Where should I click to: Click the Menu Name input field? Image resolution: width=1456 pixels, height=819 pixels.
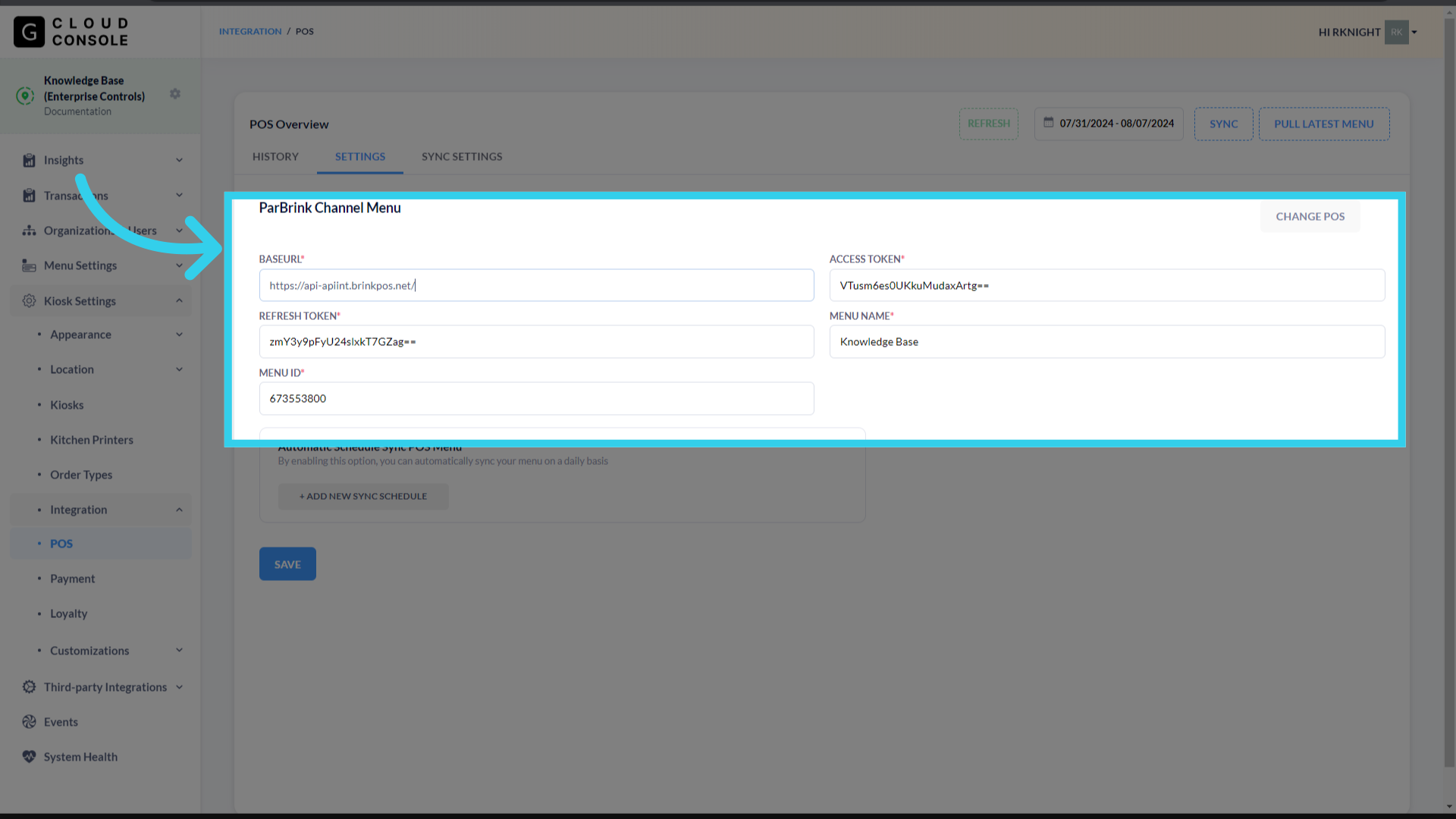(1107, 342)
